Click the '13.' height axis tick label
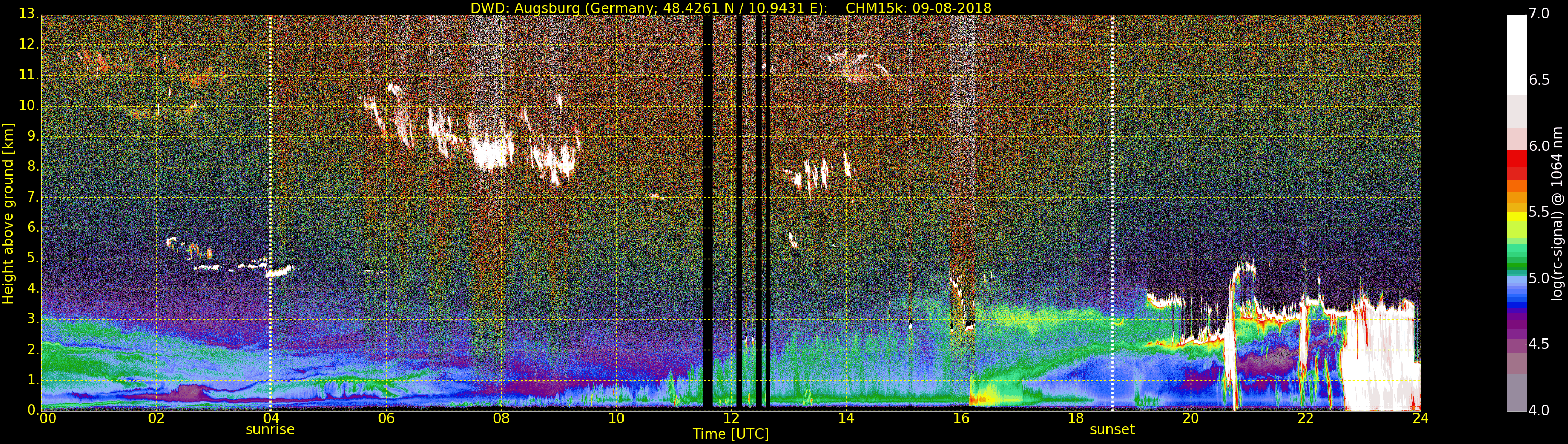Viewport: 1568px width, 444px height. pyautogui.click(x=29, y=14)
